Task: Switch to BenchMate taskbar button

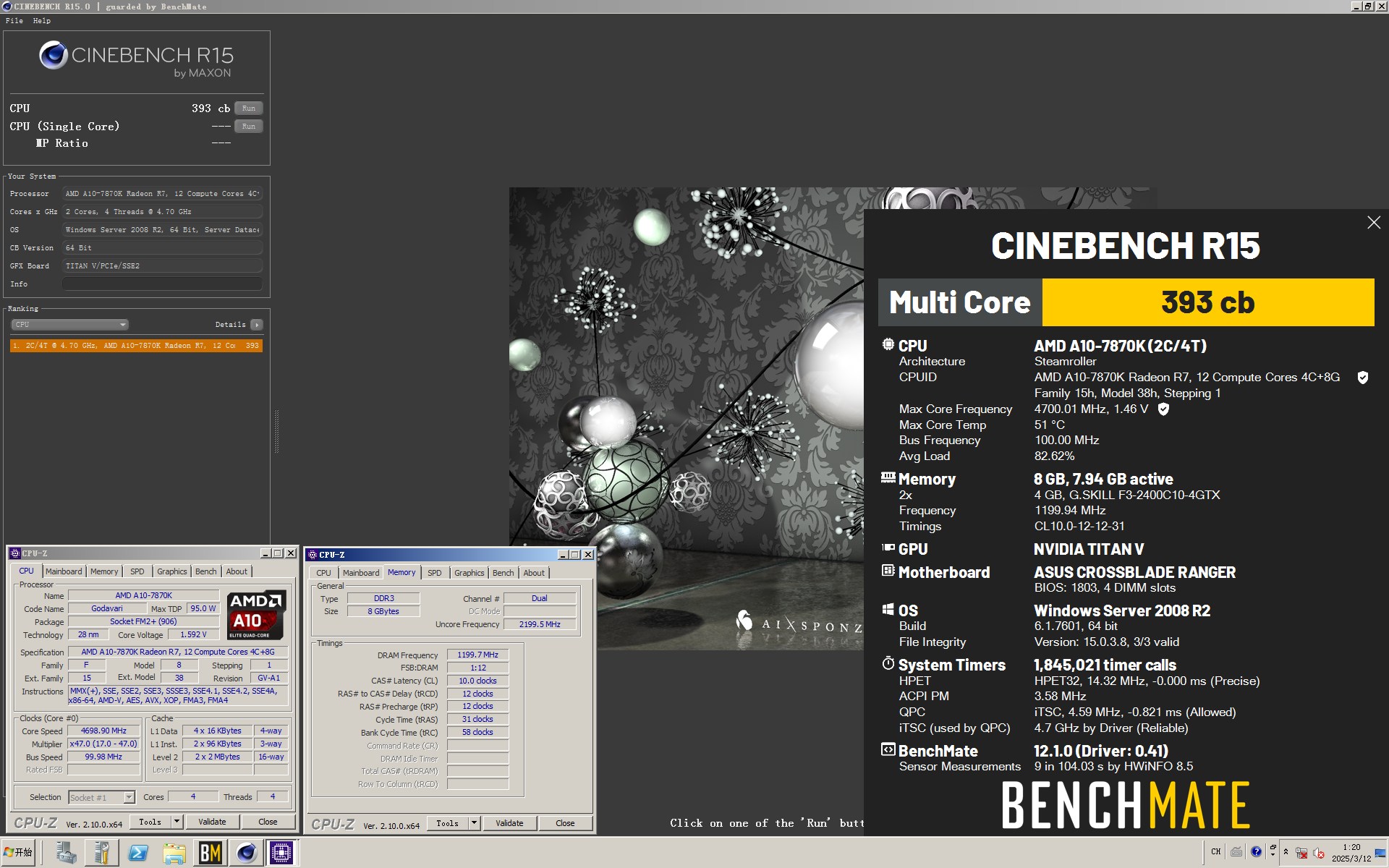Action: tap(211, 854)
